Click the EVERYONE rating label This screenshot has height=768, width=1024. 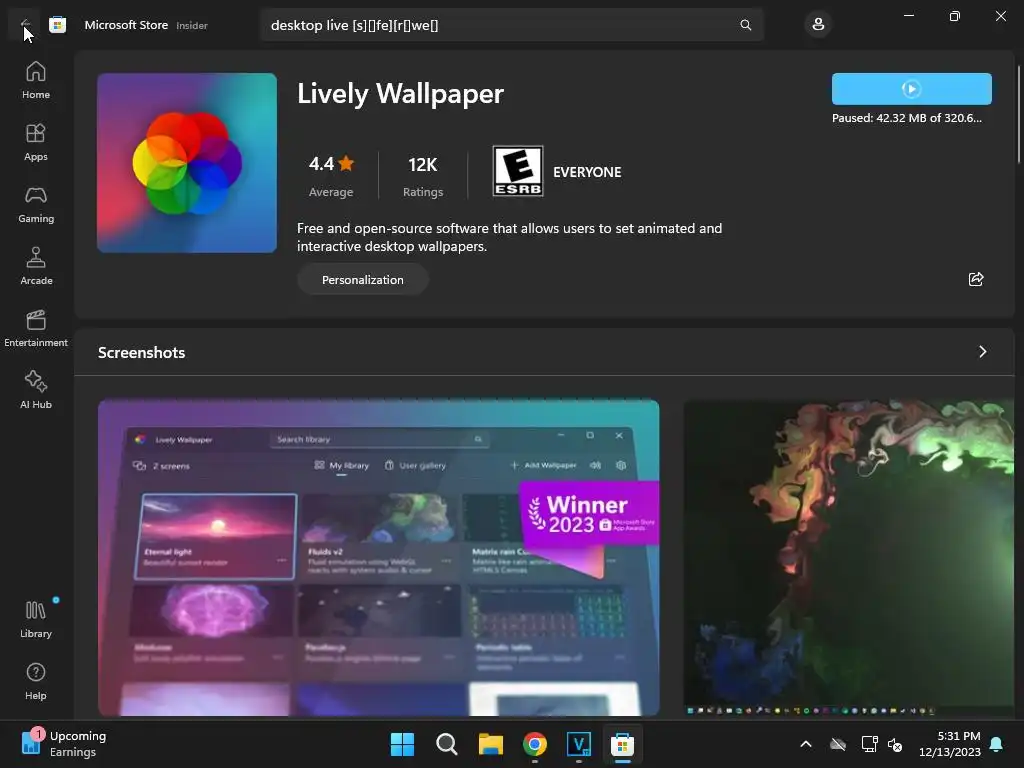click(587, 172)
